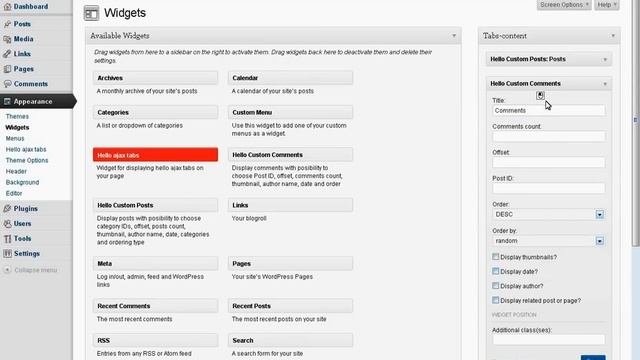Click the Dashboard icon in sidebar
640x360 pixels.
(7, 7)
